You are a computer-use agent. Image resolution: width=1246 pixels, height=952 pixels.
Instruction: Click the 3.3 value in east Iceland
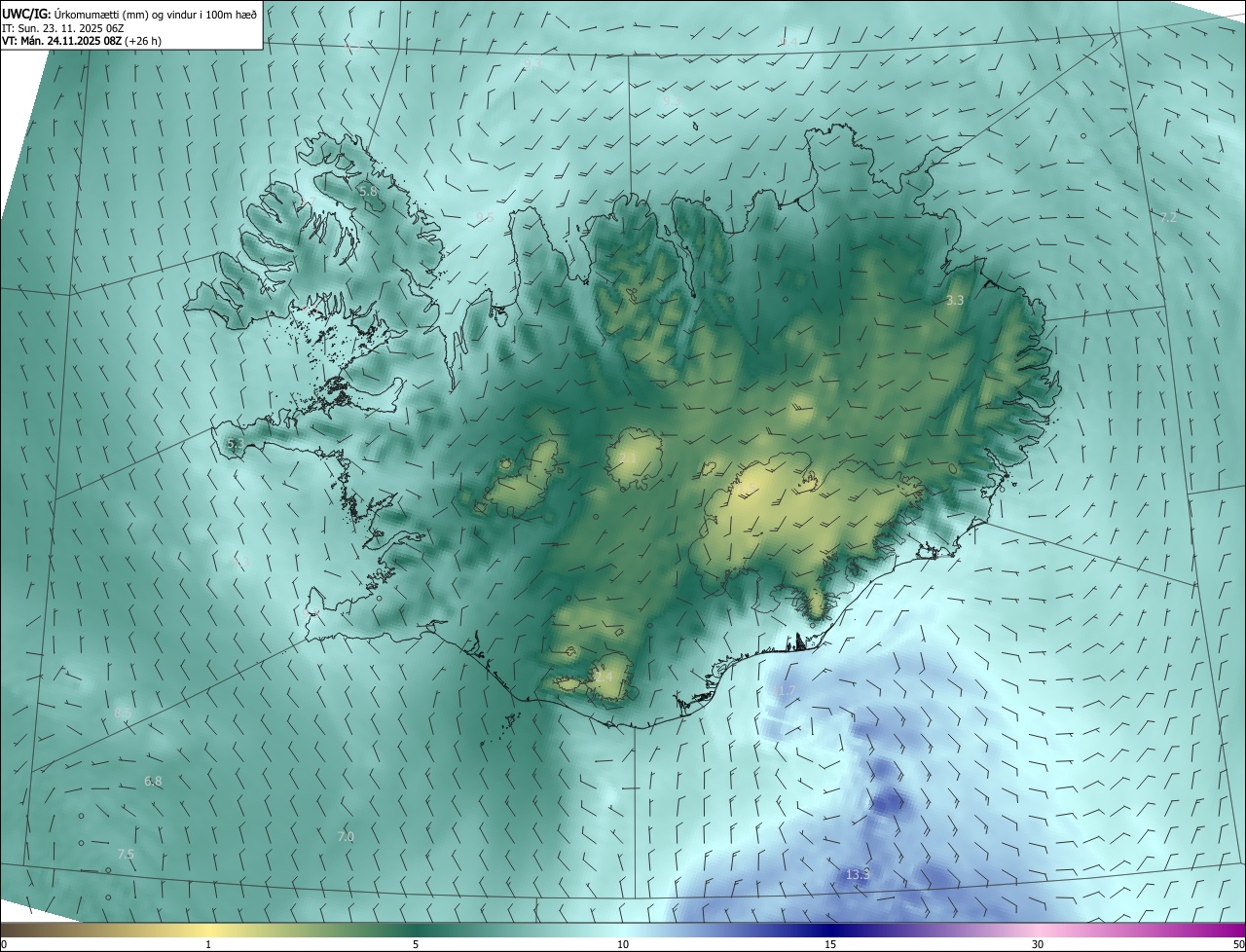955,301
